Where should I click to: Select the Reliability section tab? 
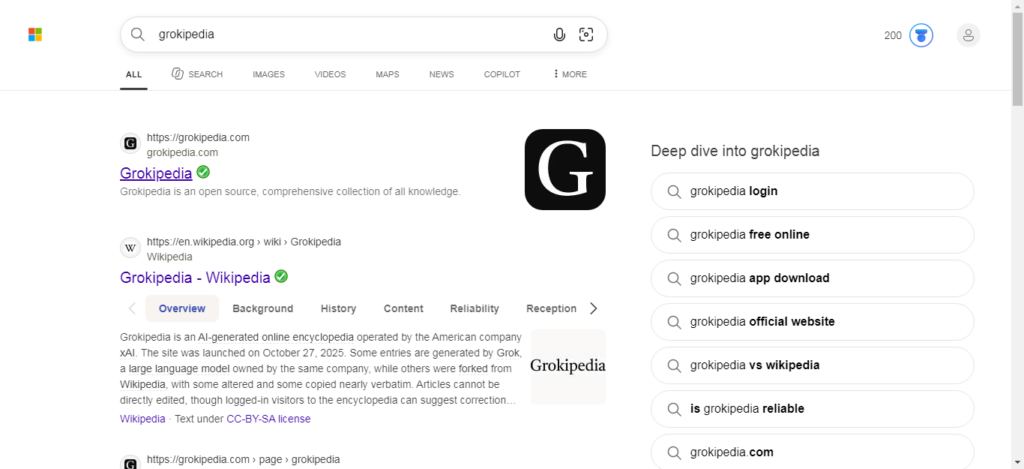tap(474, 308)
